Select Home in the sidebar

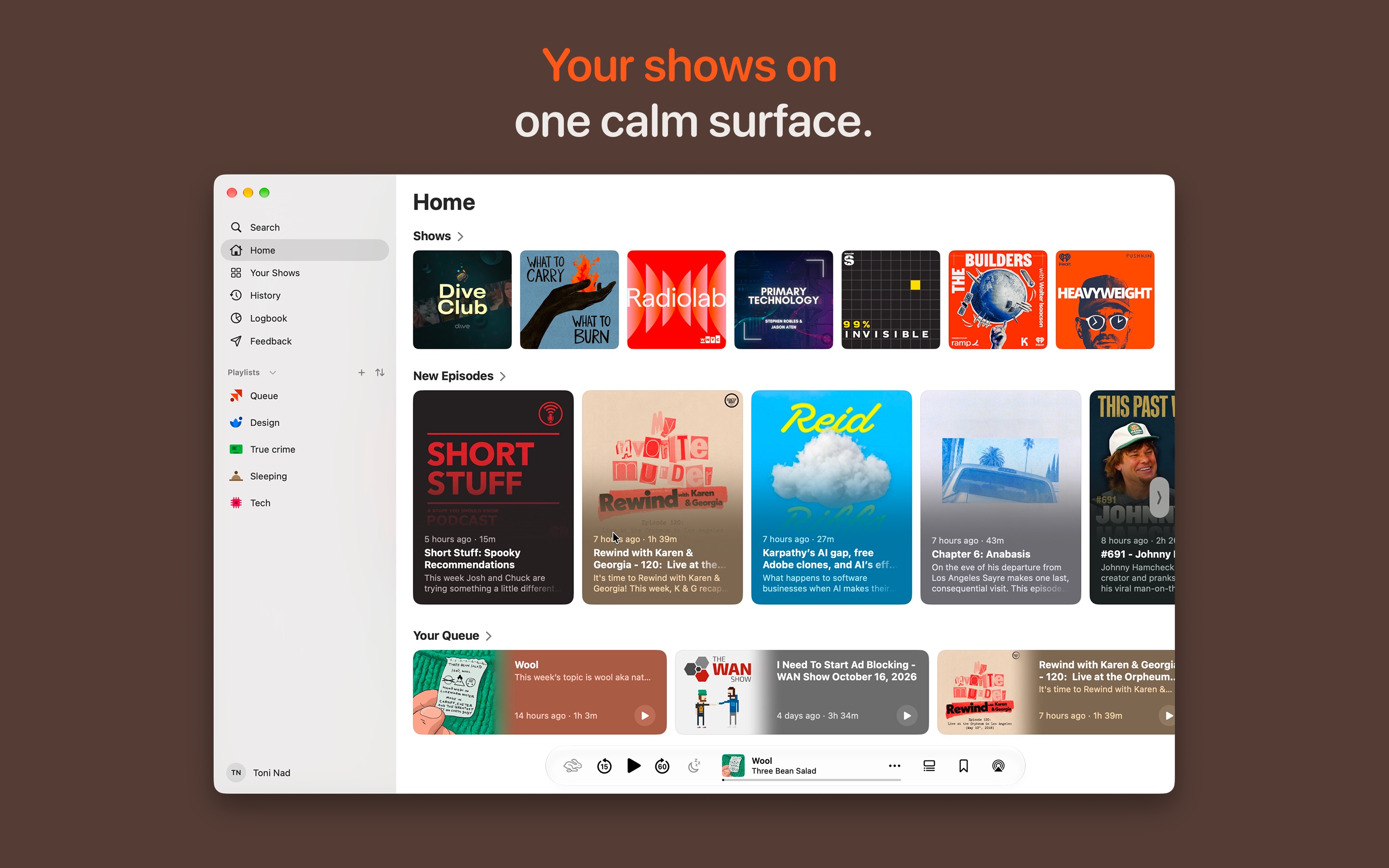[304, 250]
